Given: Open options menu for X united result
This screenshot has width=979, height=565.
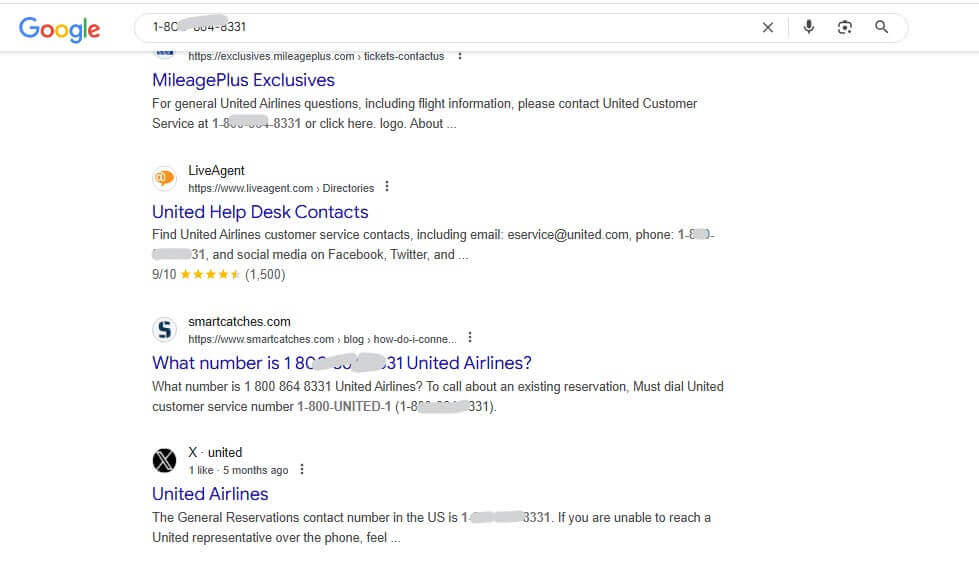Looking at the screenshot, I should tap(302, 469).
